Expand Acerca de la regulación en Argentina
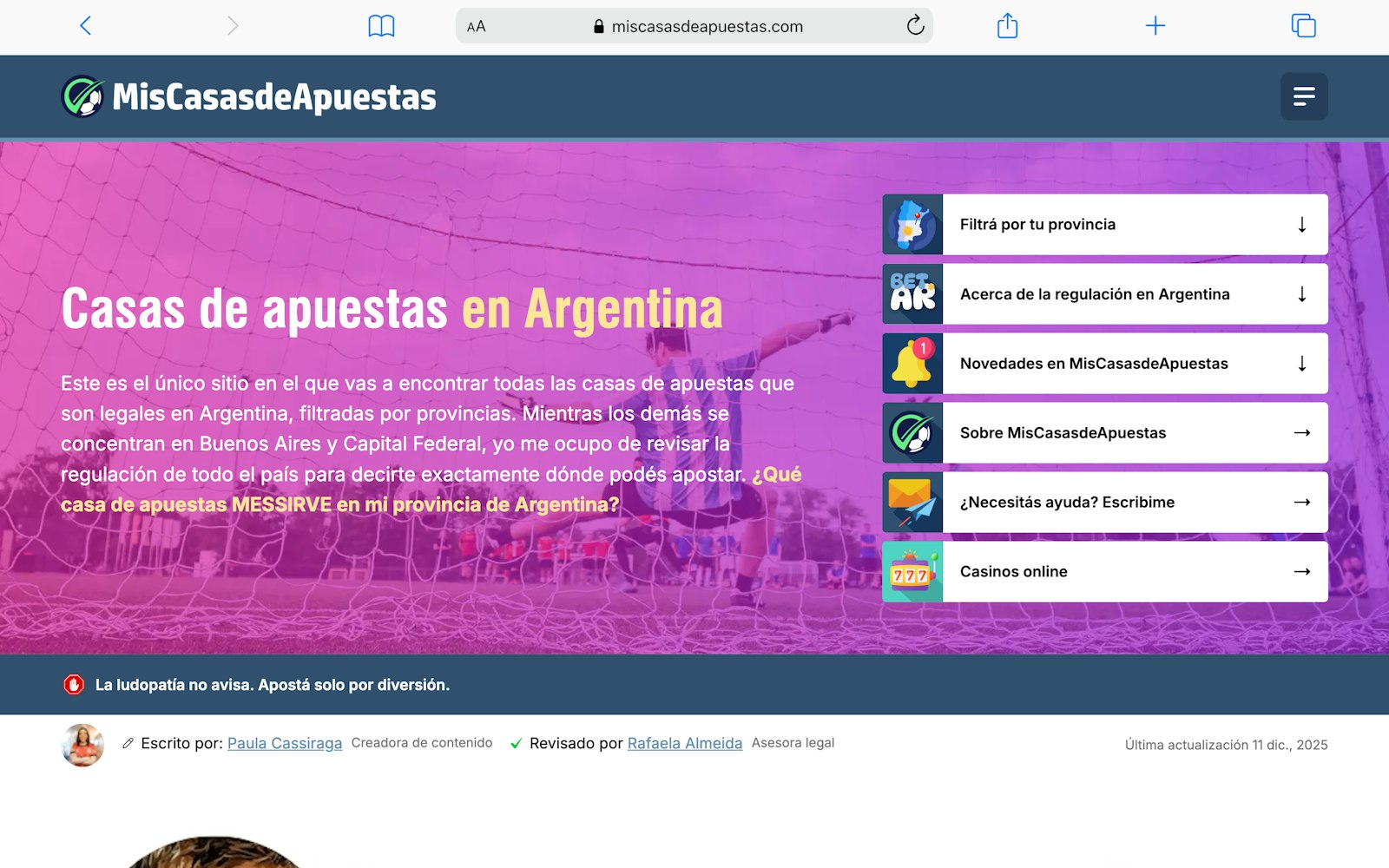 [x=1104, y=294]
